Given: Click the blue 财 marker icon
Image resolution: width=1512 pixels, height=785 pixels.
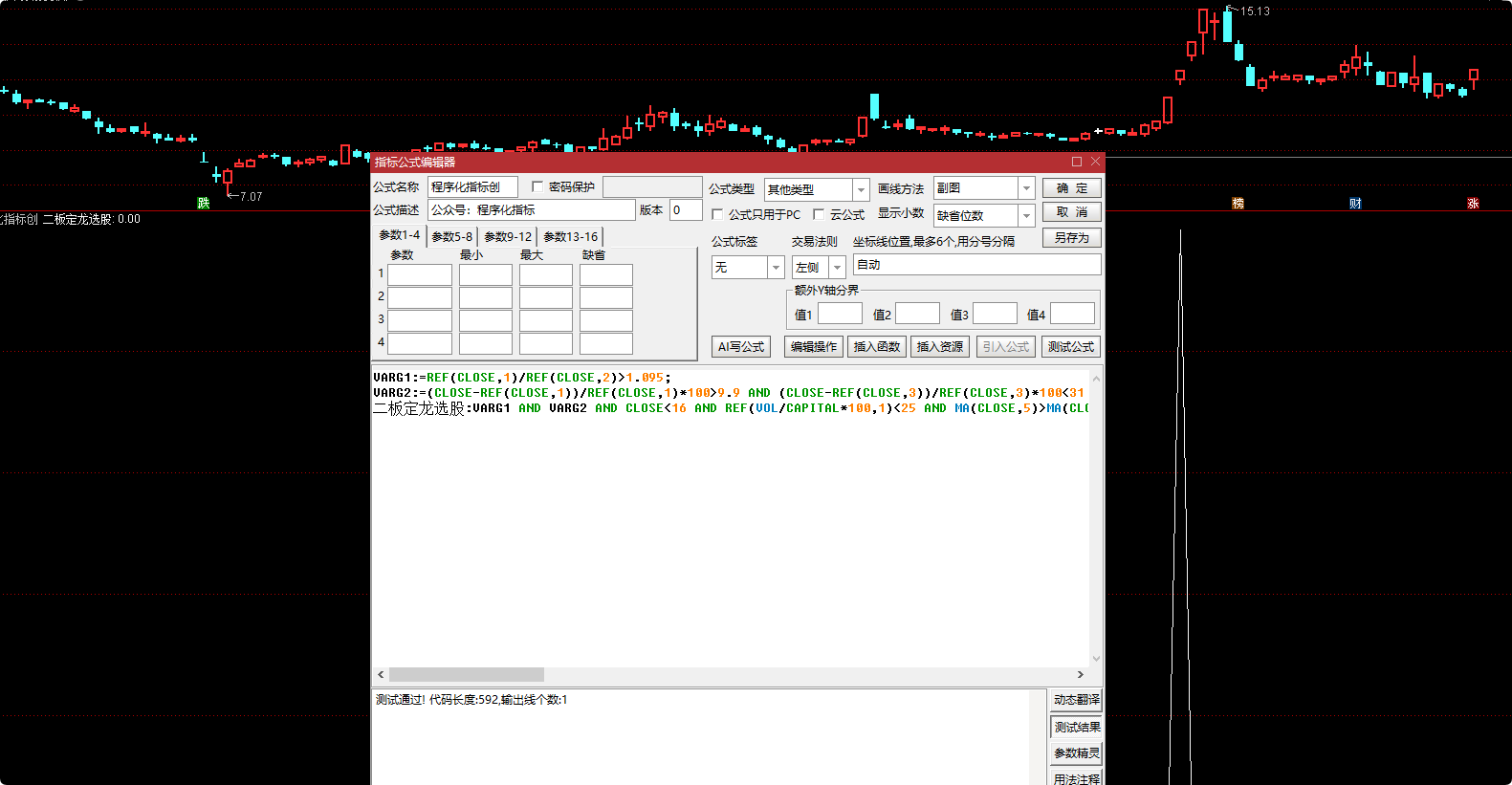Looking at the screenshot, I should click(1355, 203).
